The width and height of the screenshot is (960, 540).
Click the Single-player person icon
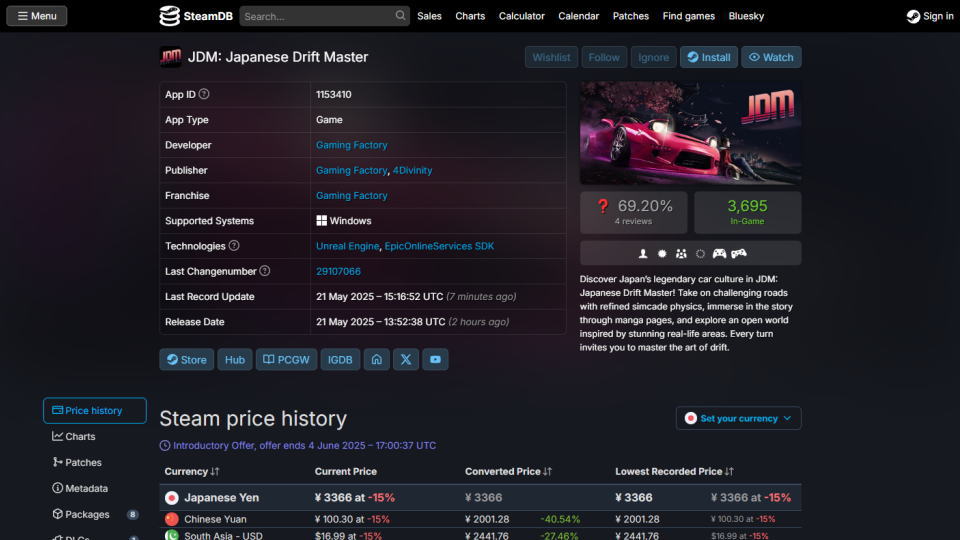643,253
